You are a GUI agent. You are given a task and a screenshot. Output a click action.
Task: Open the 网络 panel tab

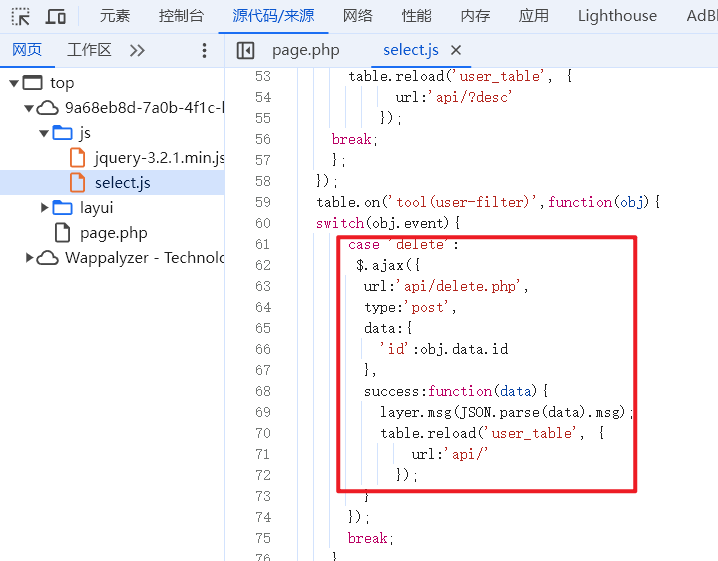(x=358, y=16)
